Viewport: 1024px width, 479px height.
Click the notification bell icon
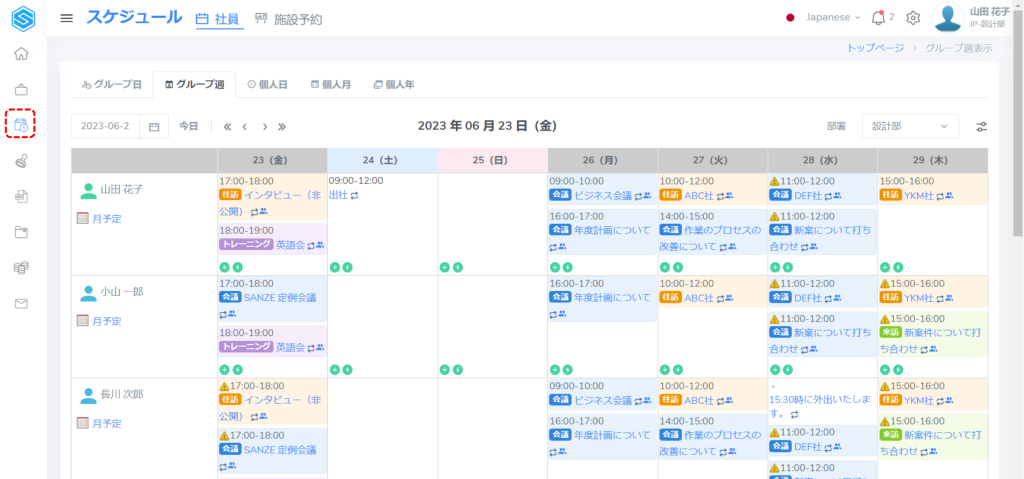point(878,18)
